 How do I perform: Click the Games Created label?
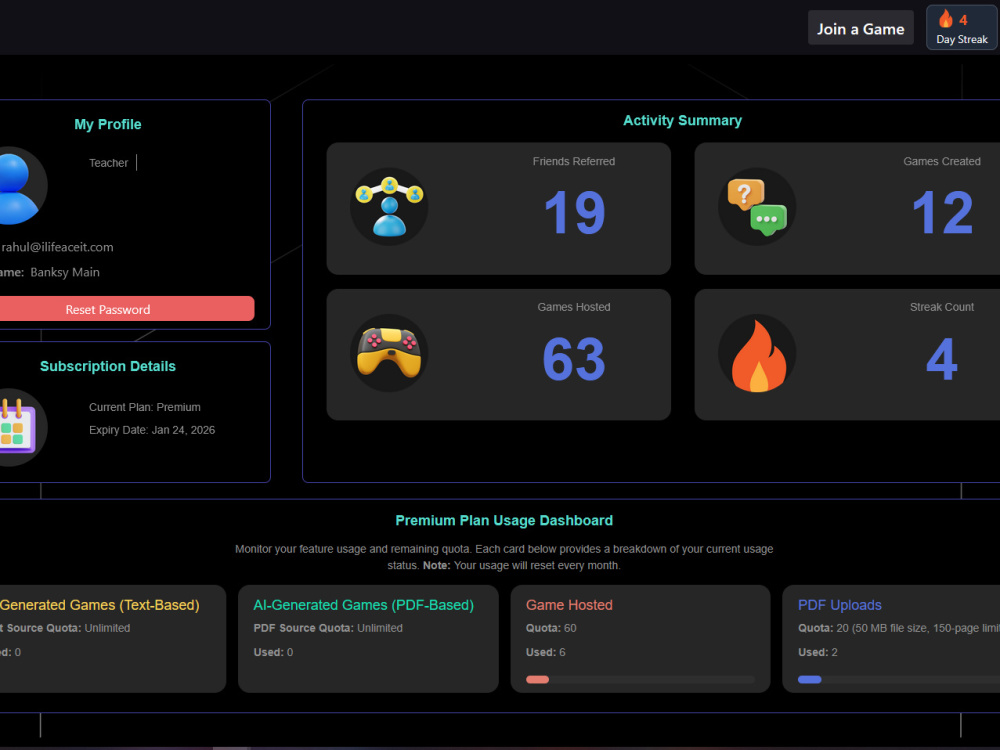[x=942, y=161]
